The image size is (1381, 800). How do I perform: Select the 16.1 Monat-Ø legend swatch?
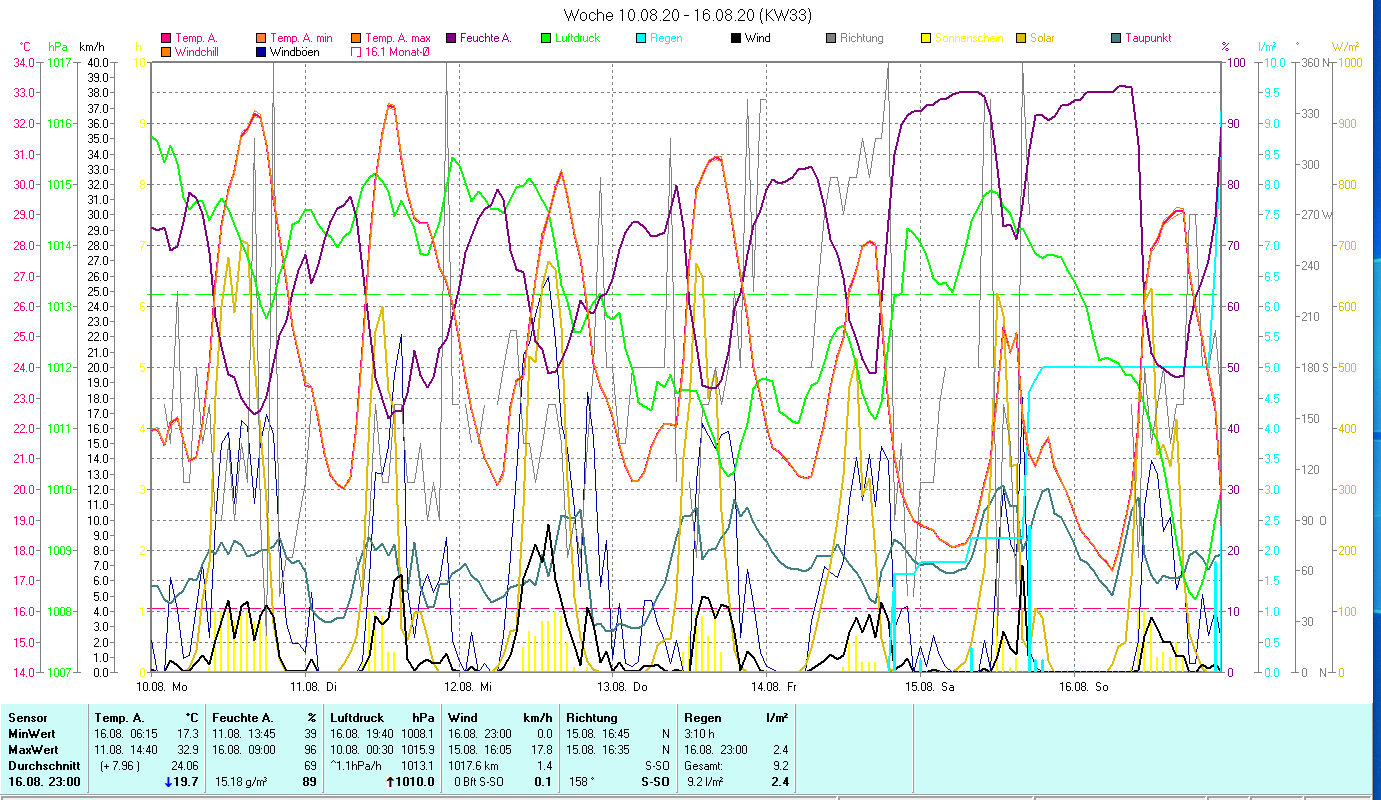355,51
